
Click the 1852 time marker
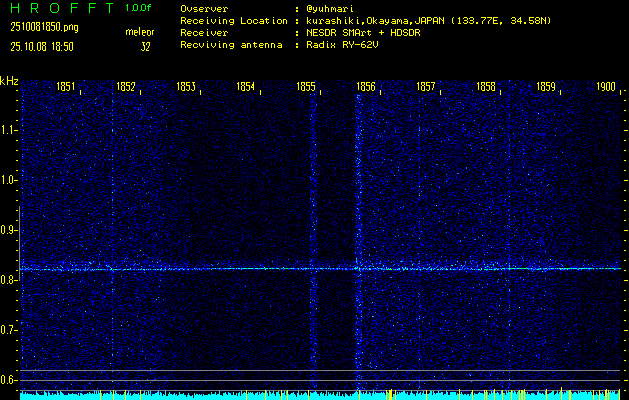pyautogui.click(x=126, y=87)
